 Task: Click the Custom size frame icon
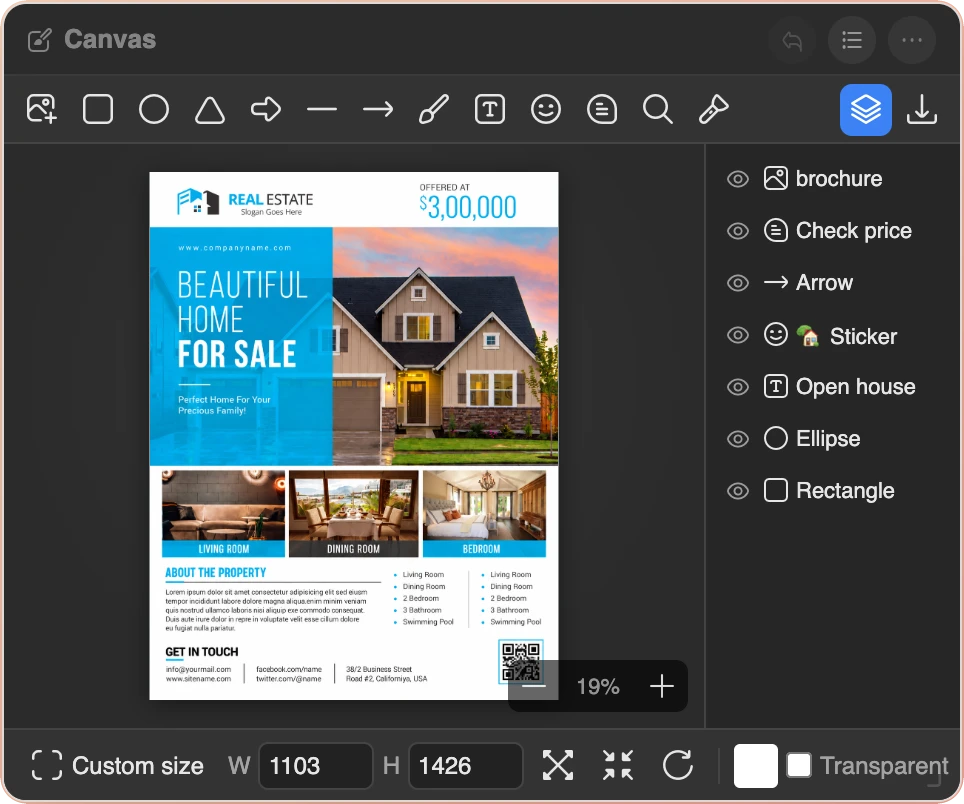pos(47,765)
